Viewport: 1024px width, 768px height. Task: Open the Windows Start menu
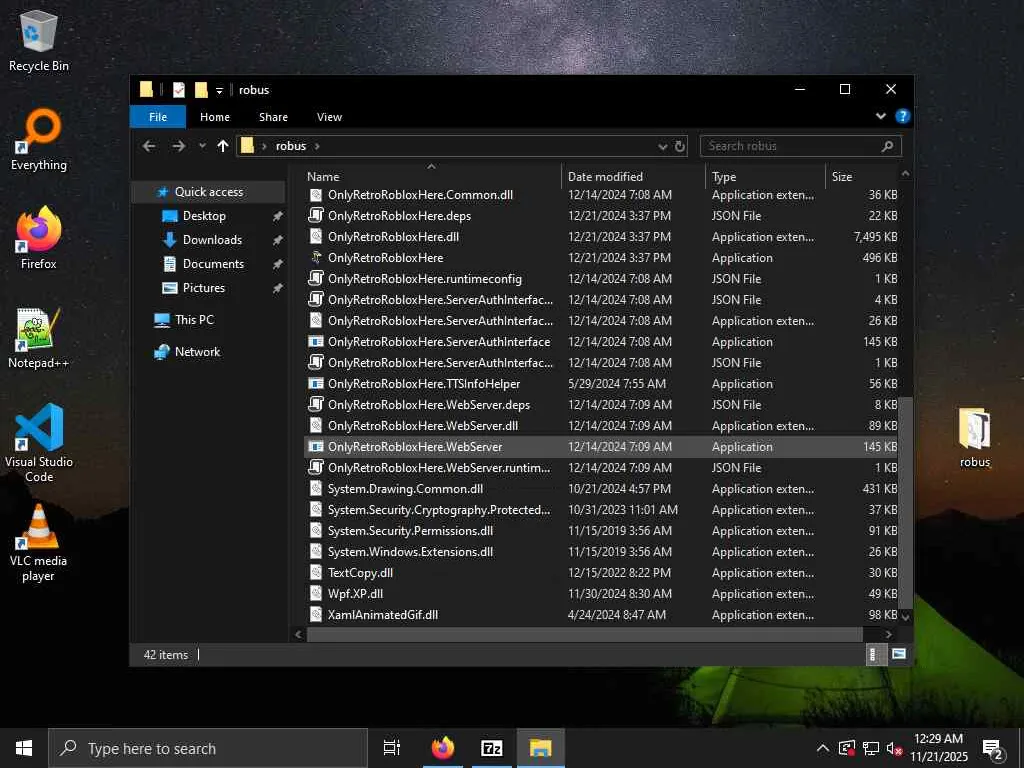pos(24,748)
